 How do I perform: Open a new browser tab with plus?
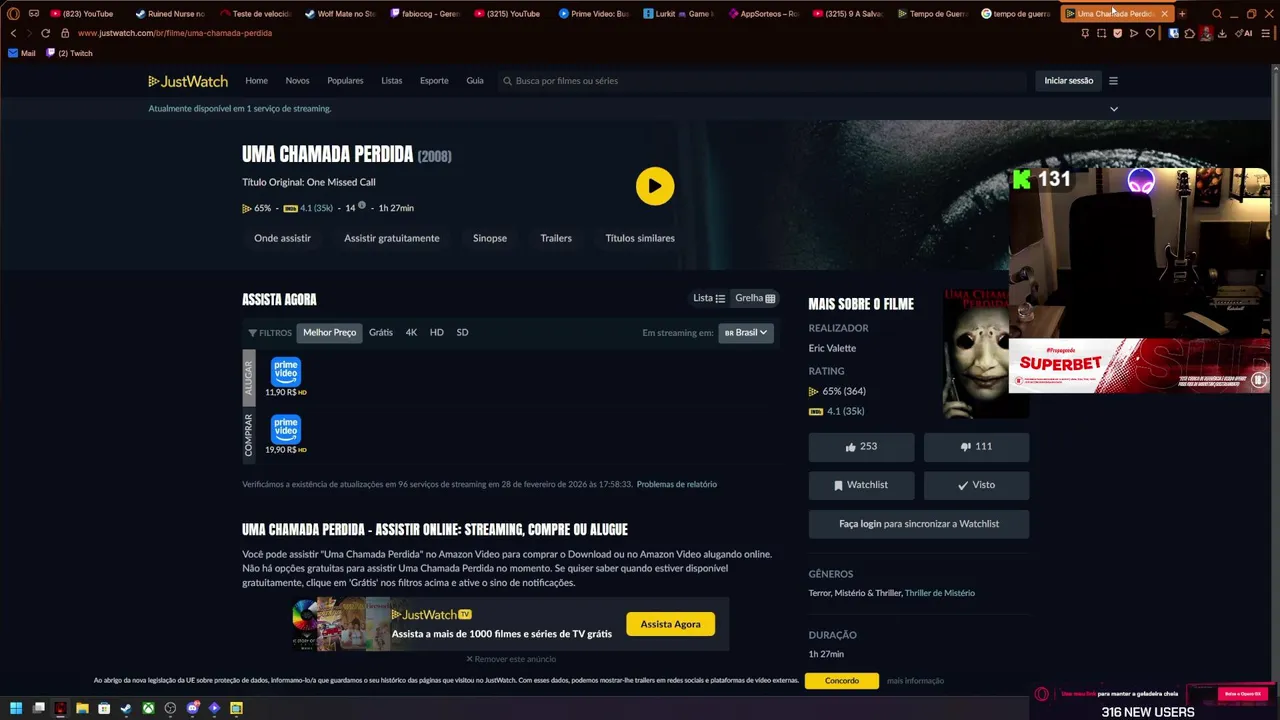(1182, 14)
